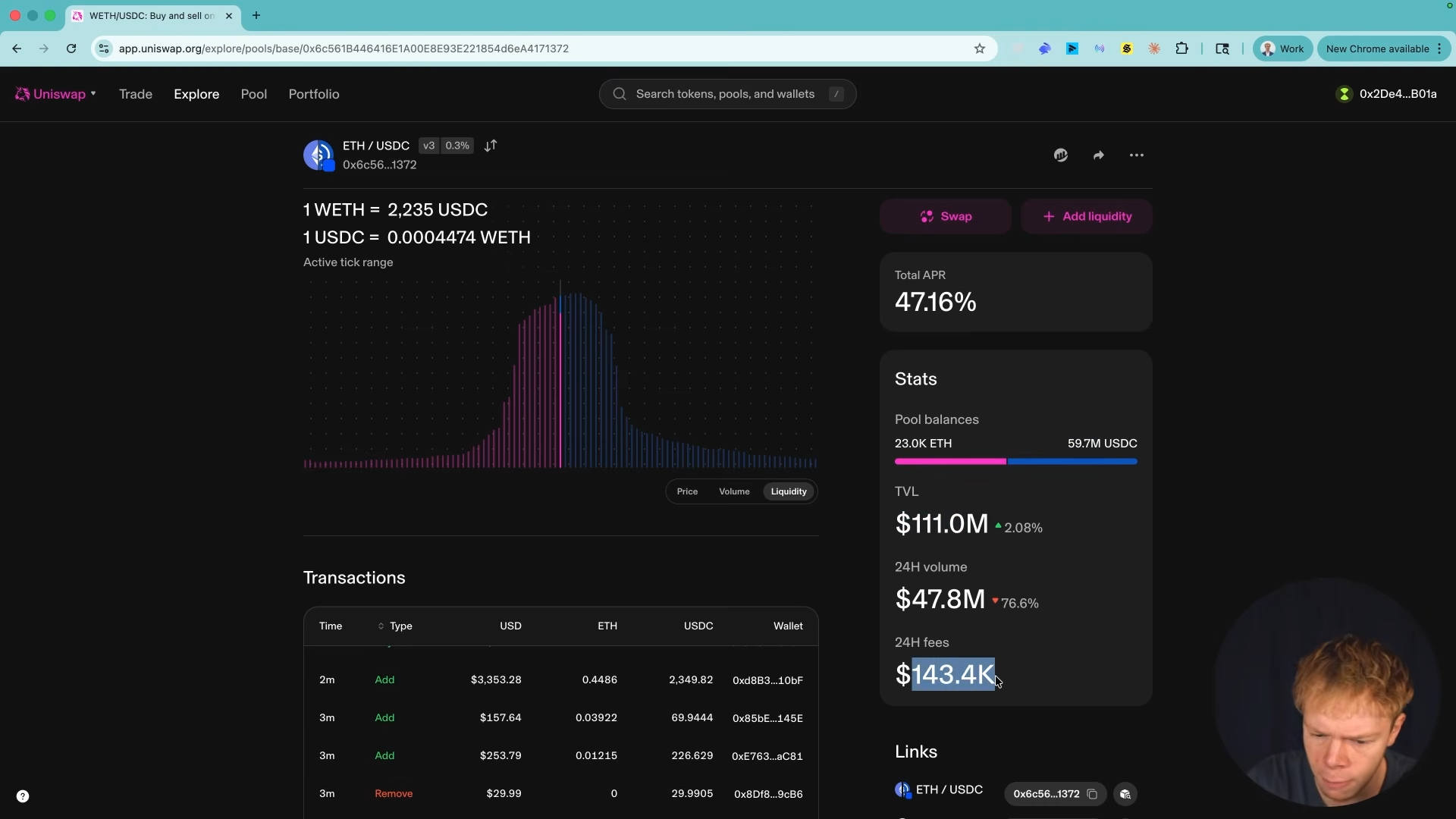1456x819 pixels.
Task: Focus the Search tokens, pools, and wallets field
Action: [728, 94]
